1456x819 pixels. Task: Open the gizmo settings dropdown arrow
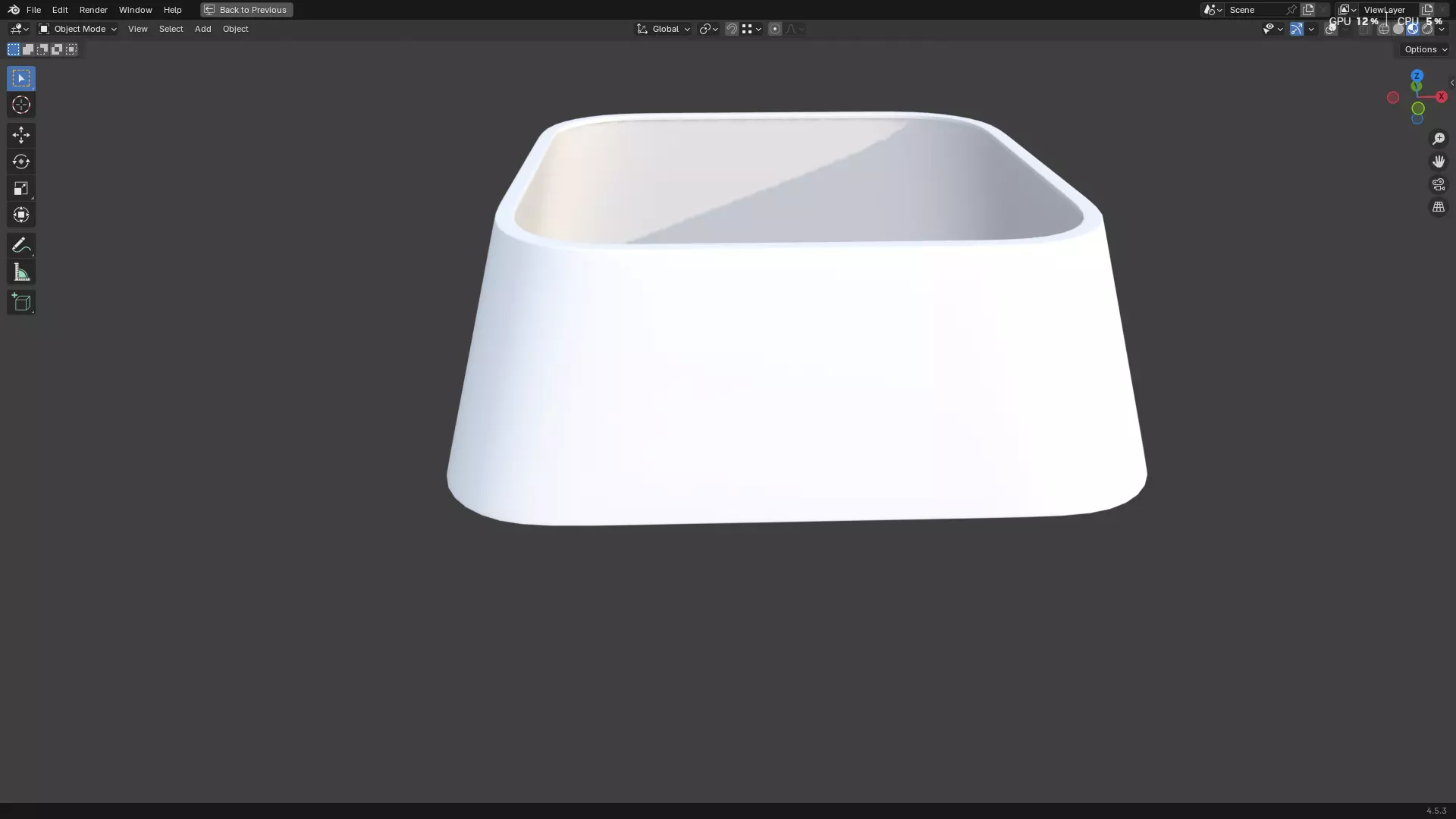(1311, 29)
